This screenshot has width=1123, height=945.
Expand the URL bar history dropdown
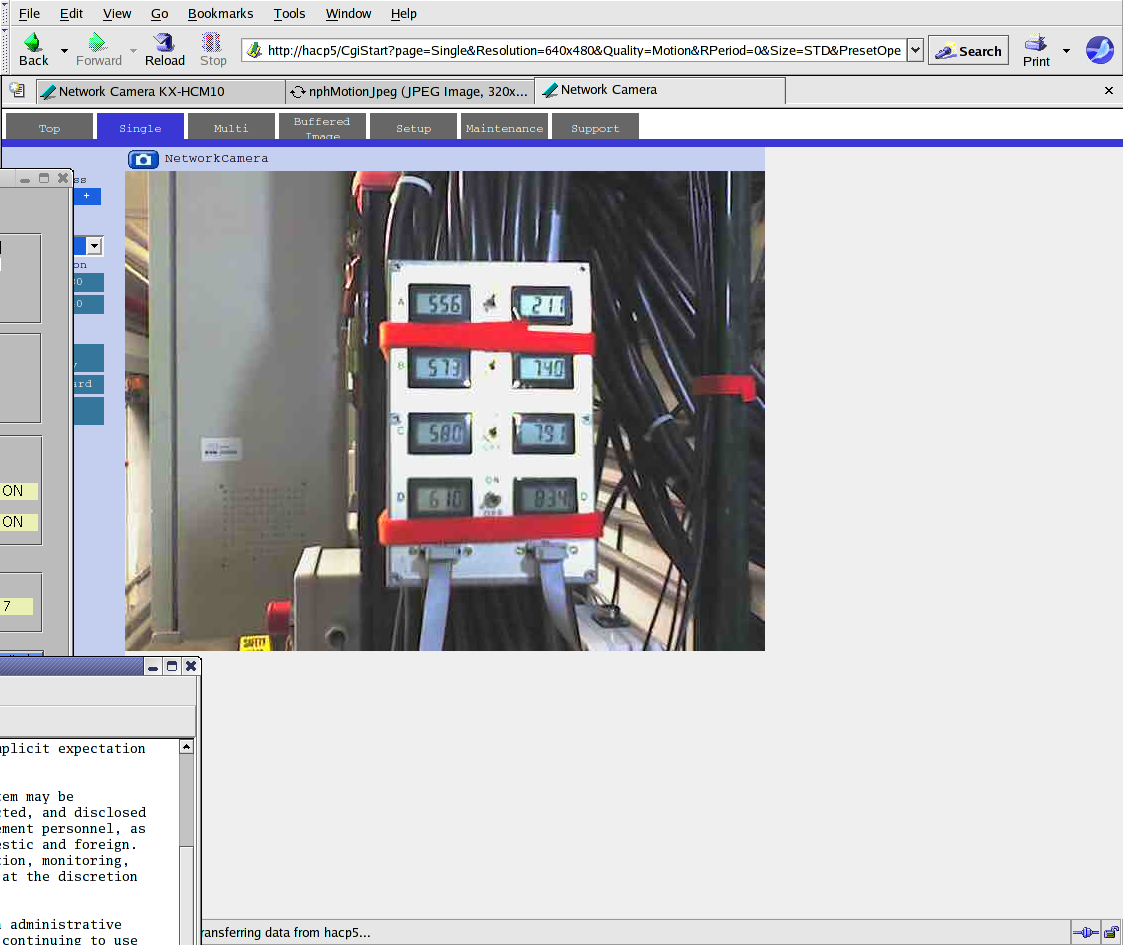tap(915, 50)
